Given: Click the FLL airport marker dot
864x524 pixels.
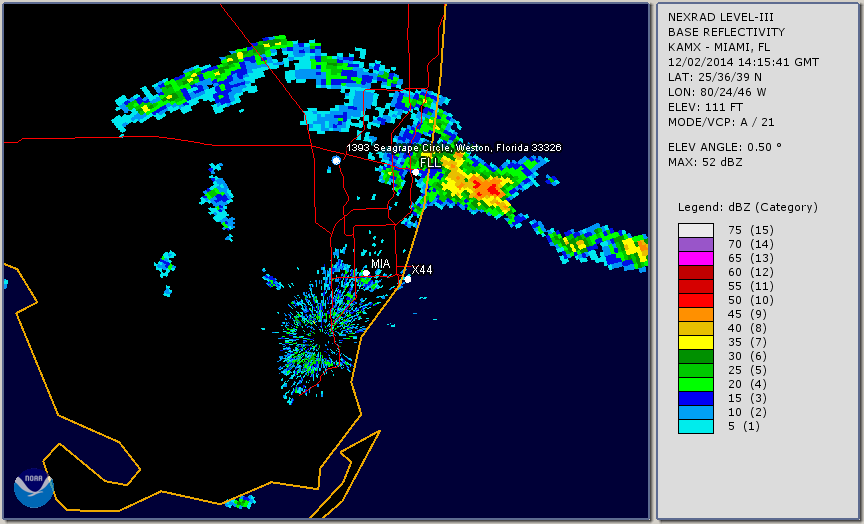Looking at the screenshot, I should pyautogui.click(x=416, y=172).
